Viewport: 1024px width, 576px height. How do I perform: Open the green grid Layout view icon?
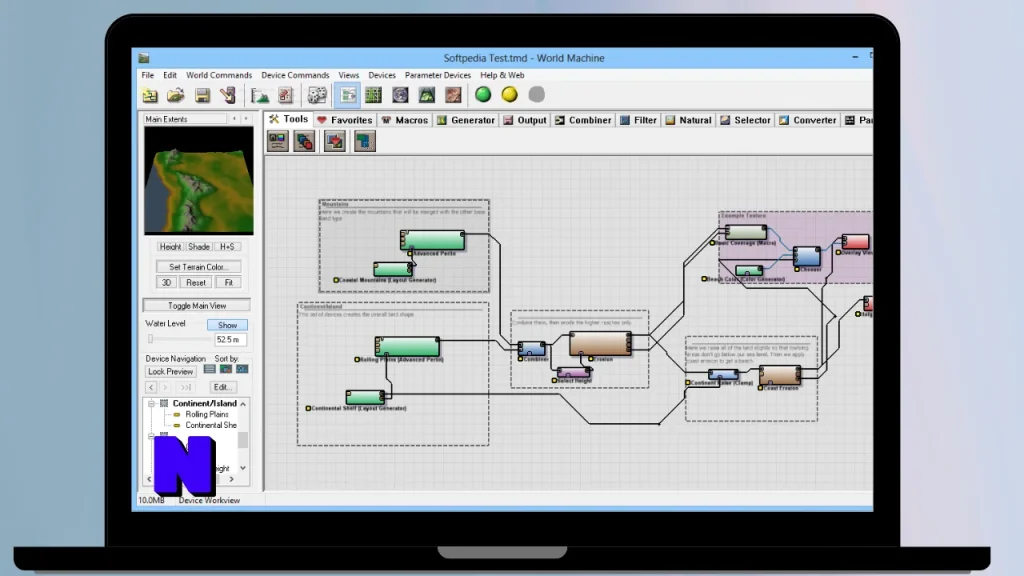pyautogui.click(x=374, y=95)
